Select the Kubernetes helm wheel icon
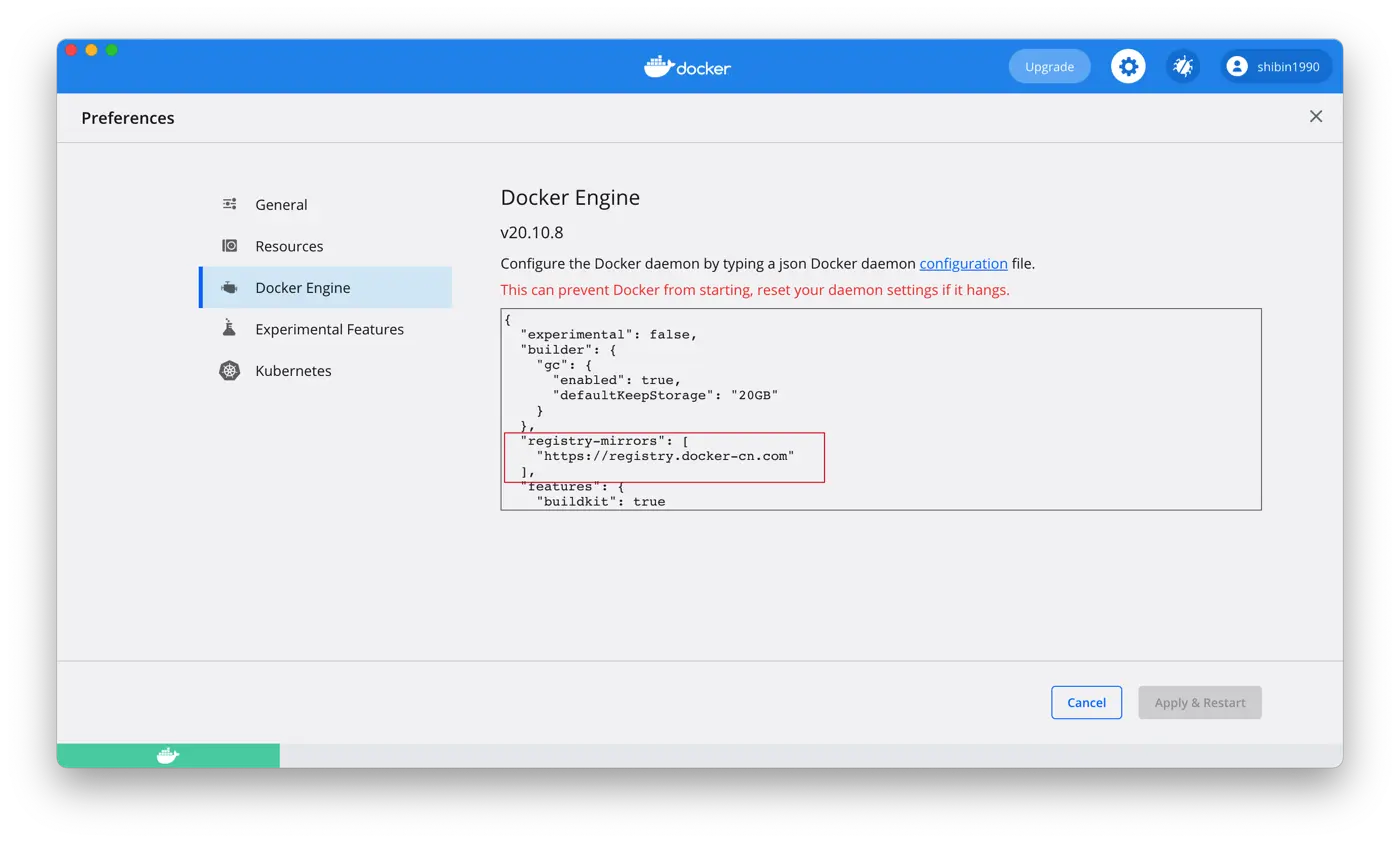This screenshot has height=843, width=1400. tap(230, 371)
